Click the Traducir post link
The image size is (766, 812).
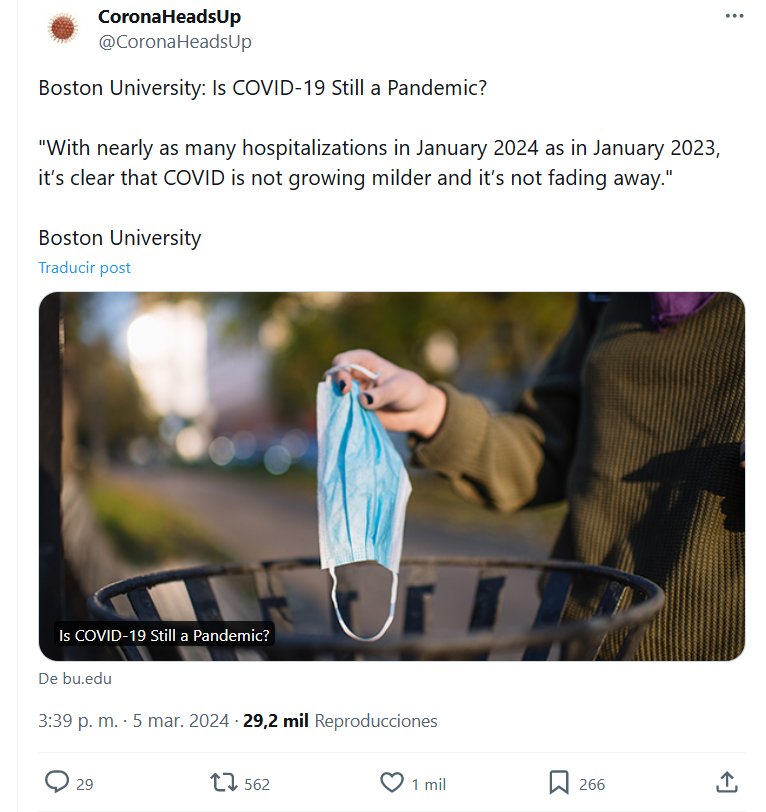(84, 268)
